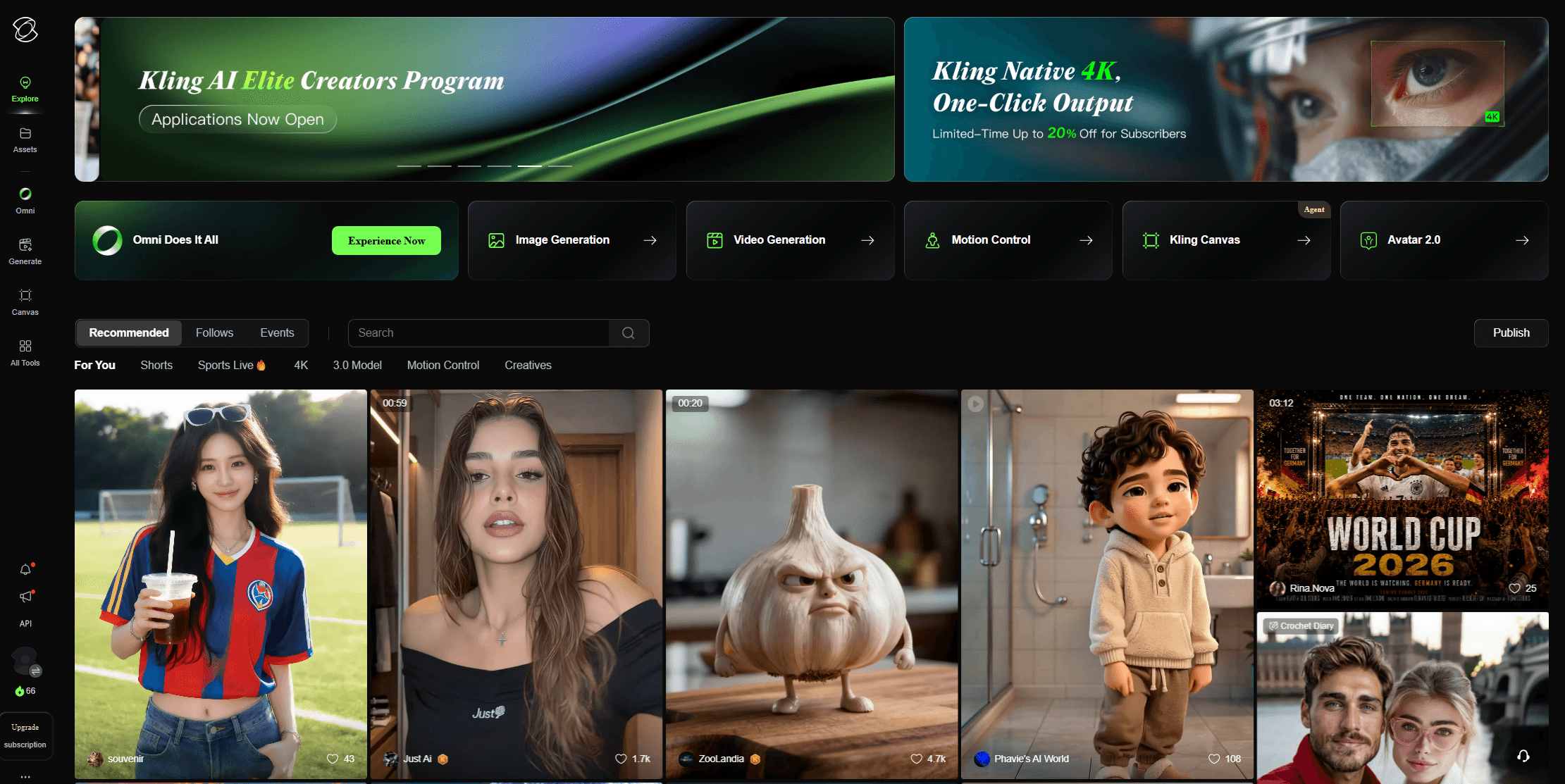This screenshot has height=784, width=1565.
Task: Select the Creatives feed filter
Action: pos(528,365)
